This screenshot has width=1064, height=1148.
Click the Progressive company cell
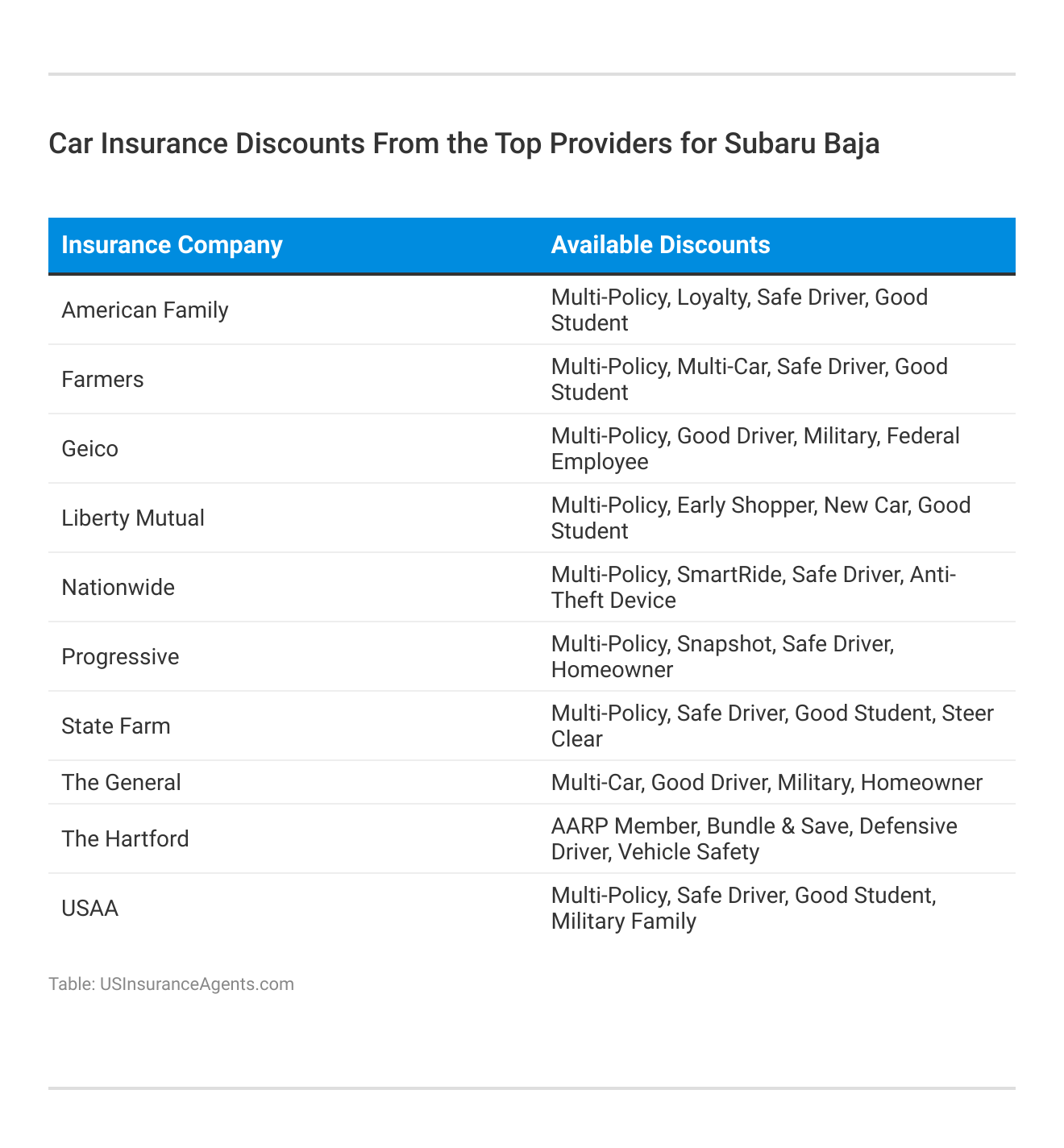[120, 657]
